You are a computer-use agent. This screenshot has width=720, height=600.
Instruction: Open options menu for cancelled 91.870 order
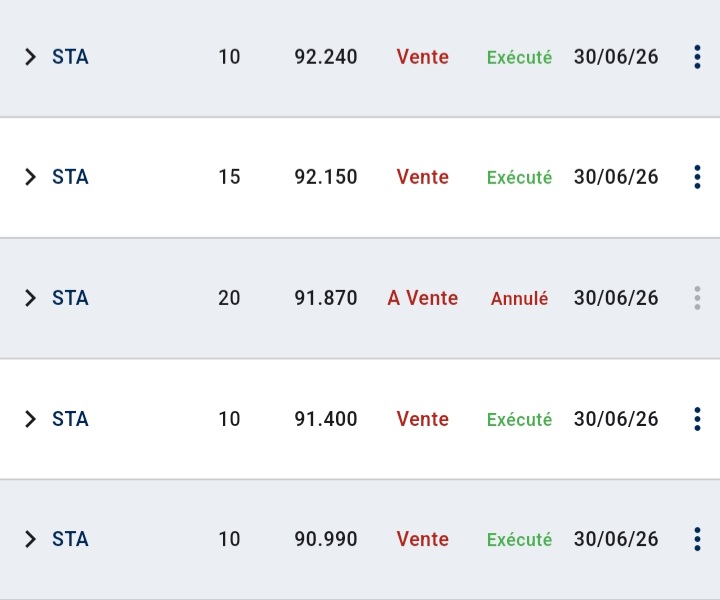697,298
